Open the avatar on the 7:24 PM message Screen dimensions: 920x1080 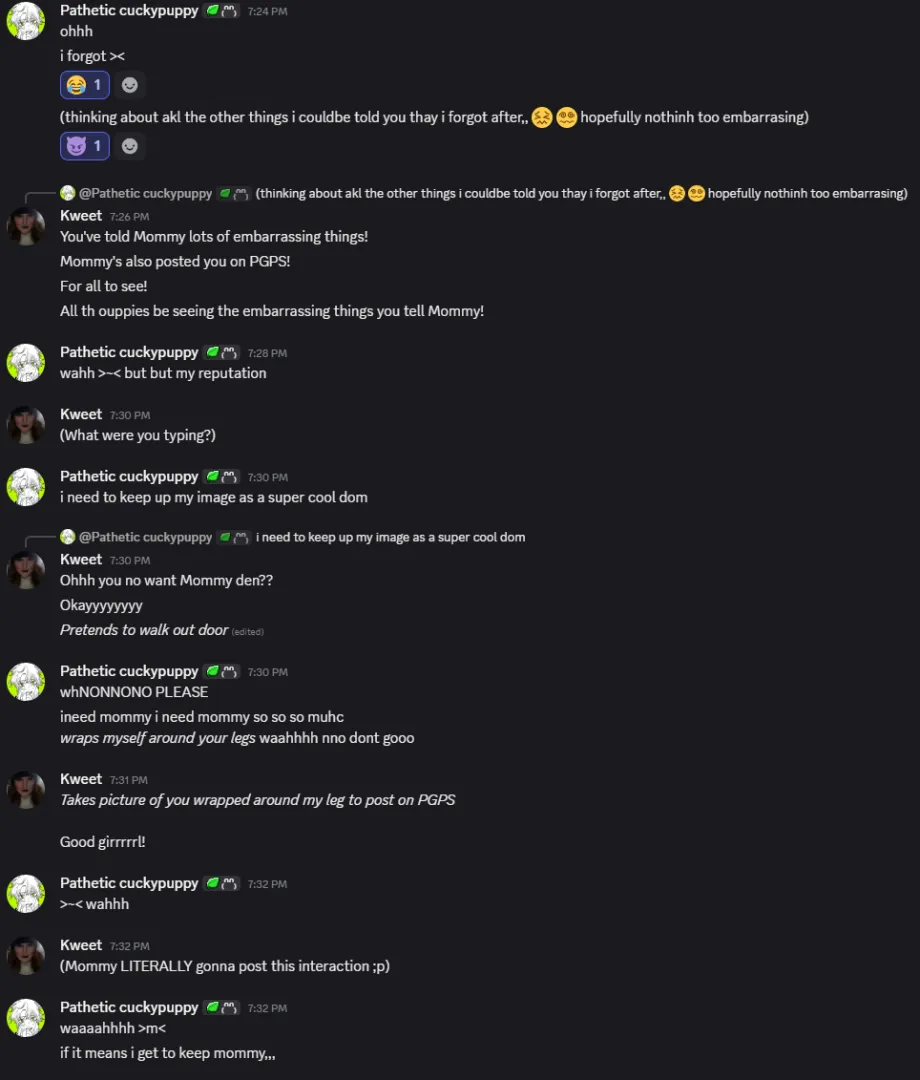pyautogui.click(x=26, y=21)
